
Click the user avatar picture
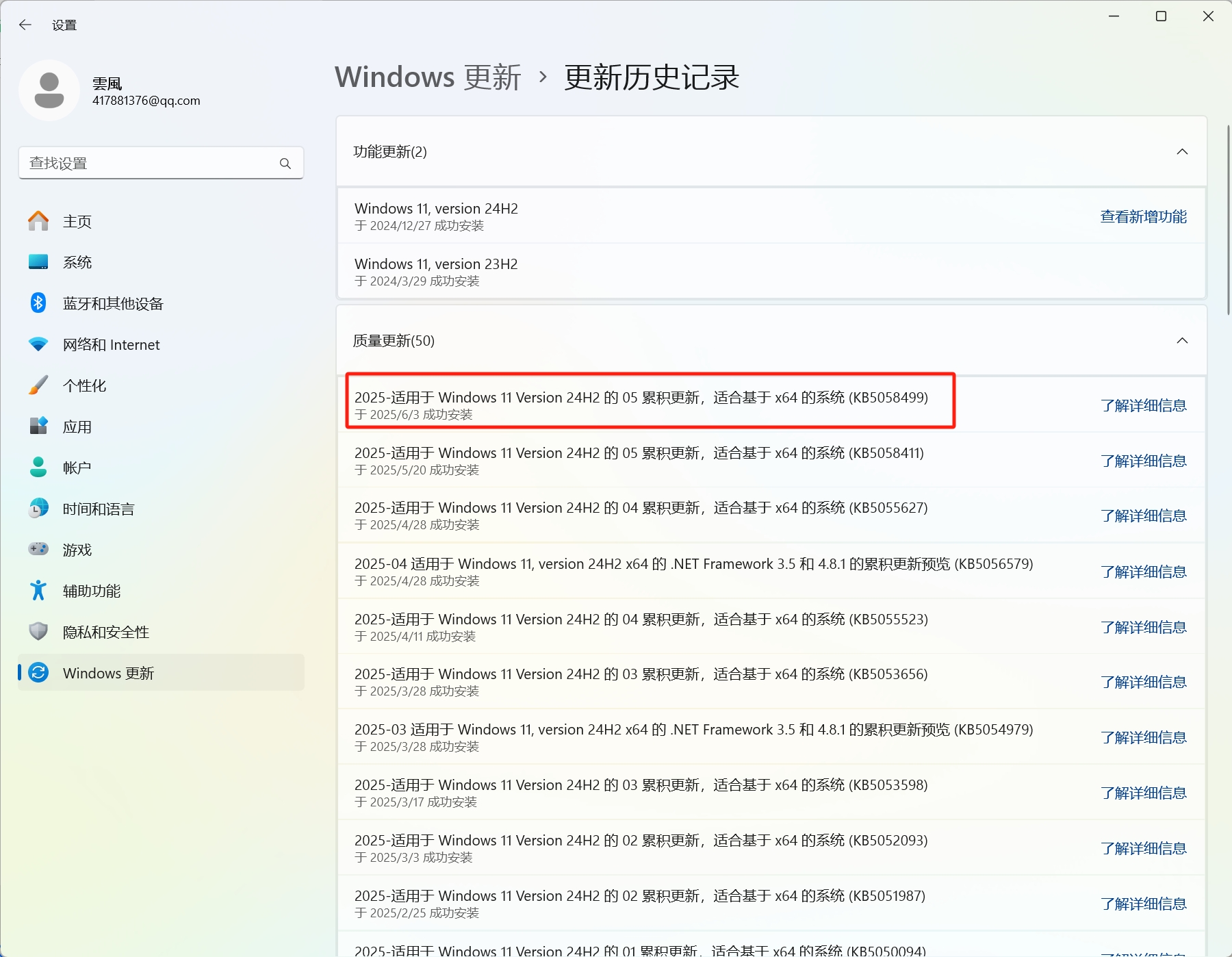49,90
